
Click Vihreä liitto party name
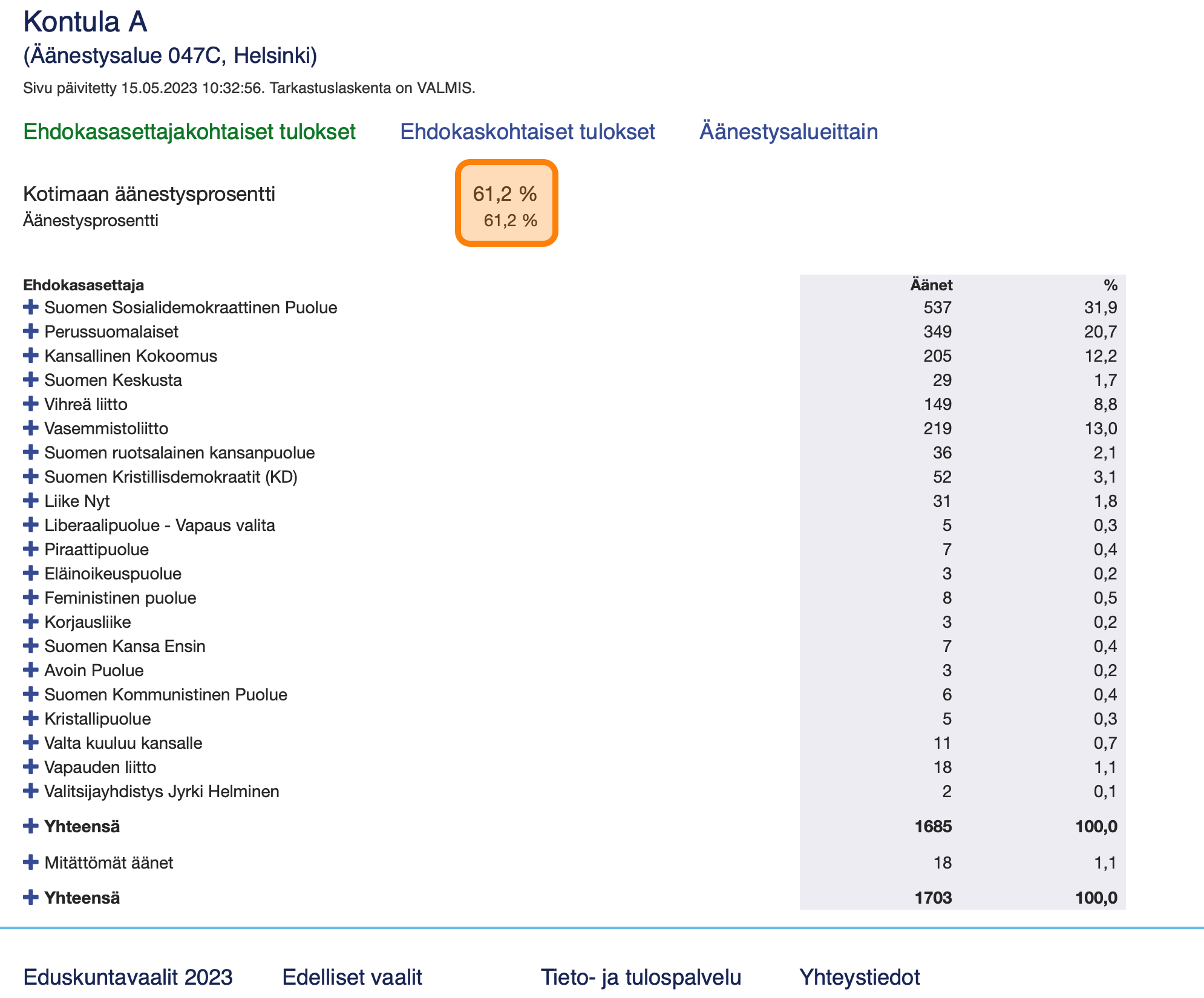coord(86,404)
